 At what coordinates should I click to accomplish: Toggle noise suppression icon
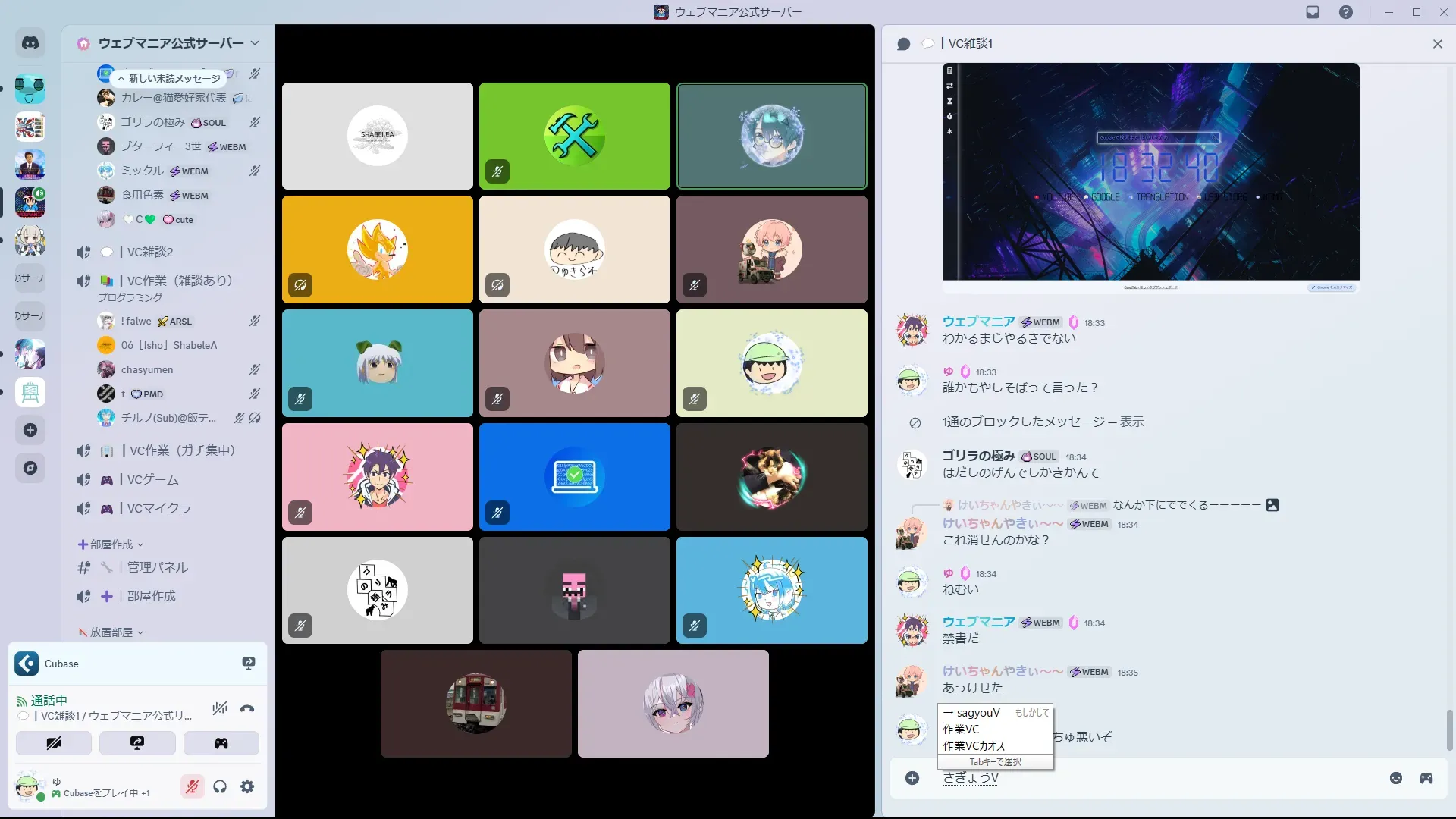220,709
